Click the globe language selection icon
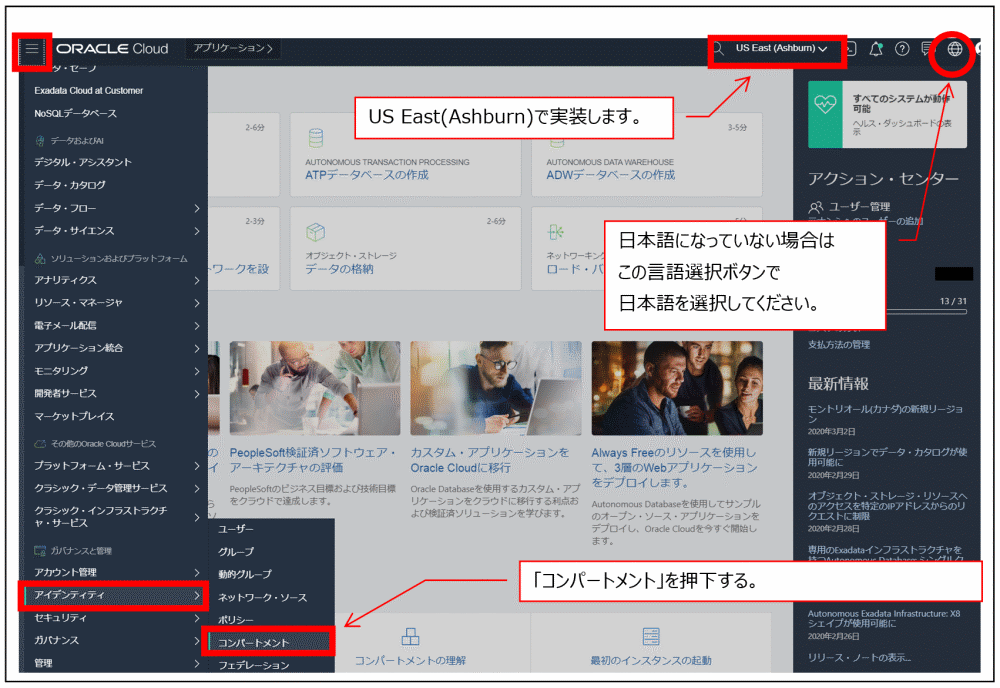Viewport: 1000px width, 688px height. coord(954,49)
